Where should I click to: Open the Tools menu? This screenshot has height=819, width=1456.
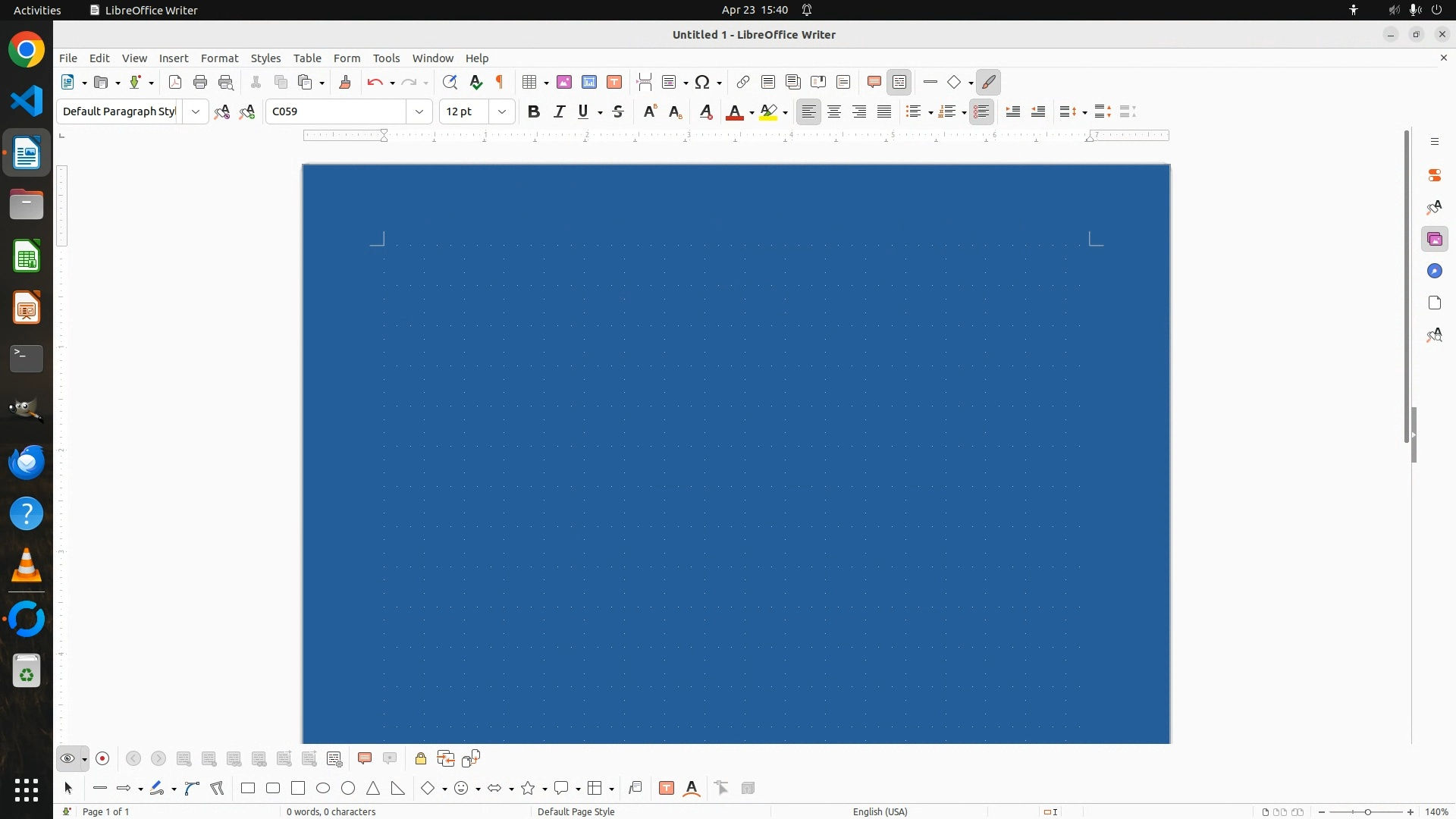[386, 58]
